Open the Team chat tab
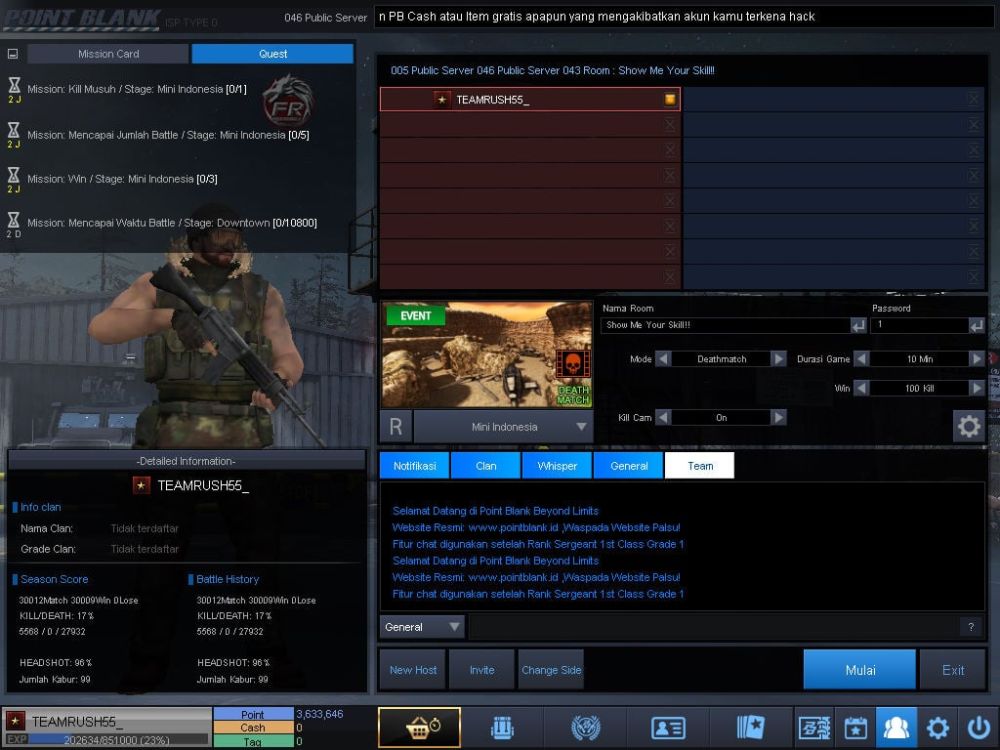 [700, 466]
